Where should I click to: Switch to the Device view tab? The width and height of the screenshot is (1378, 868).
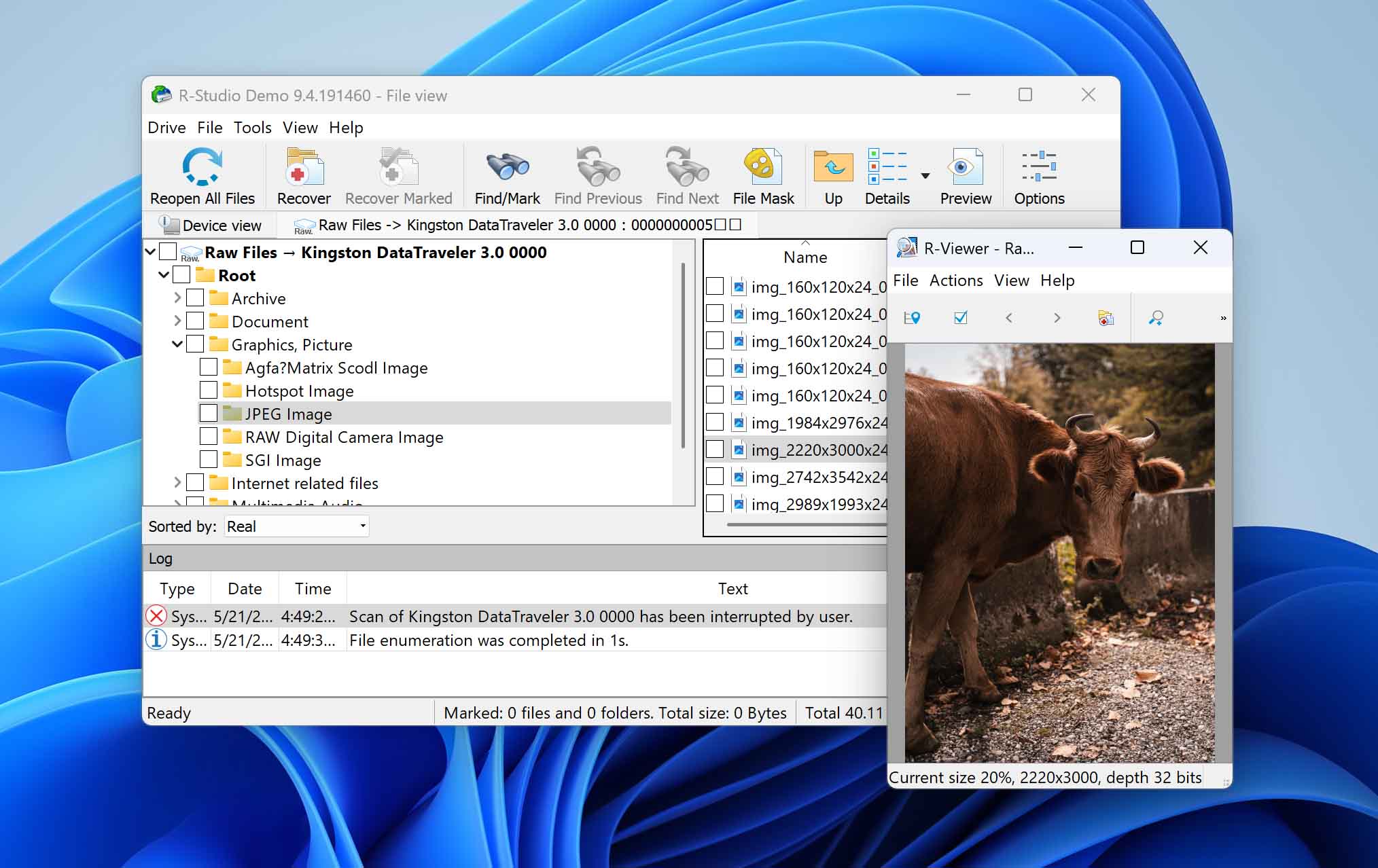[210, 225]
